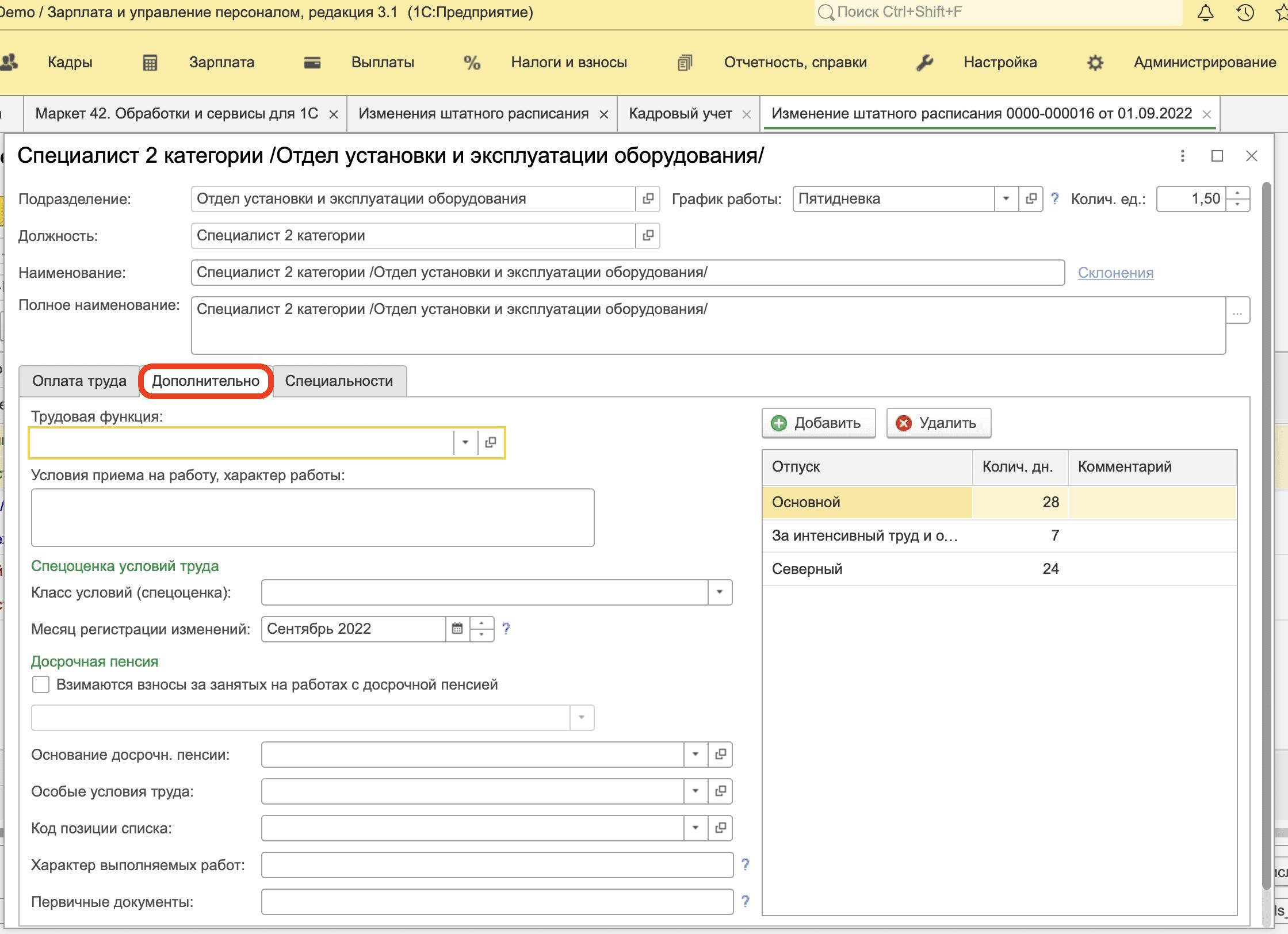Open notifications bell icon

pos(1205,13)
